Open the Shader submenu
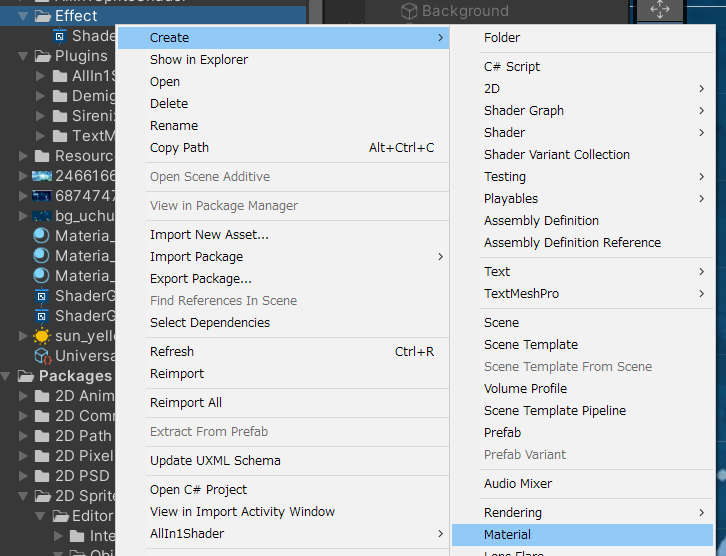 (x=582, y=132)
